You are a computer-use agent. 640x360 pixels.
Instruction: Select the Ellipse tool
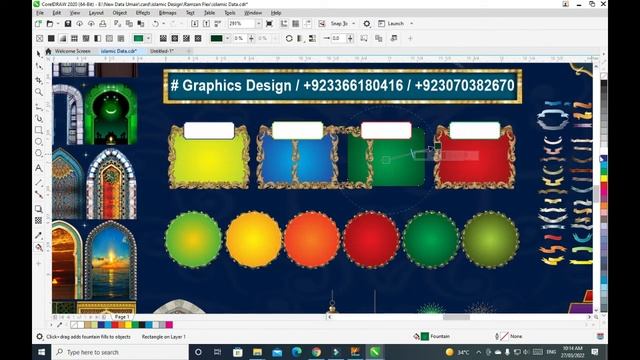pos(39,142)
